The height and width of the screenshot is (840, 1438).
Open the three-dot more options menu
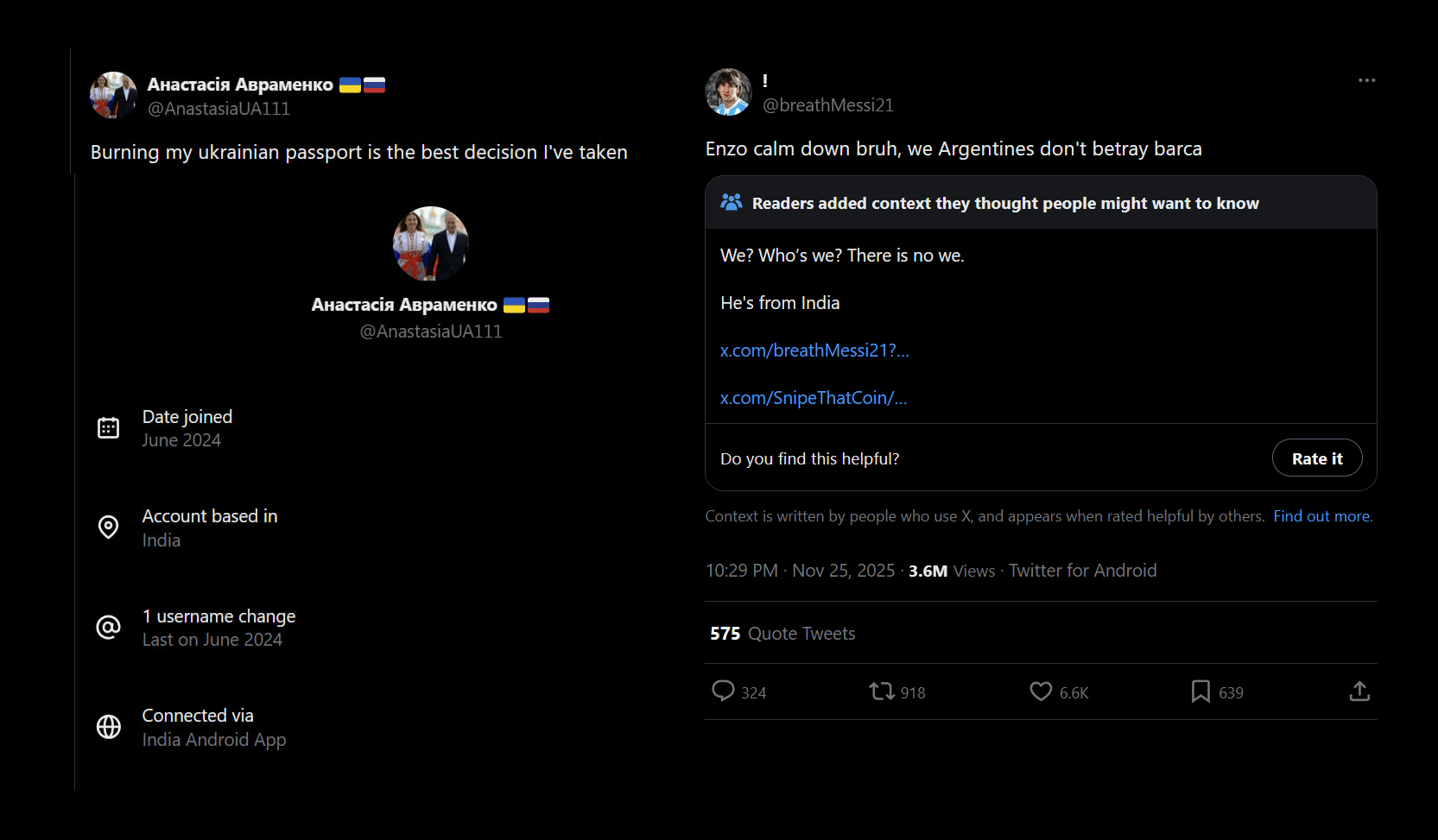(x=1366, y=80)
